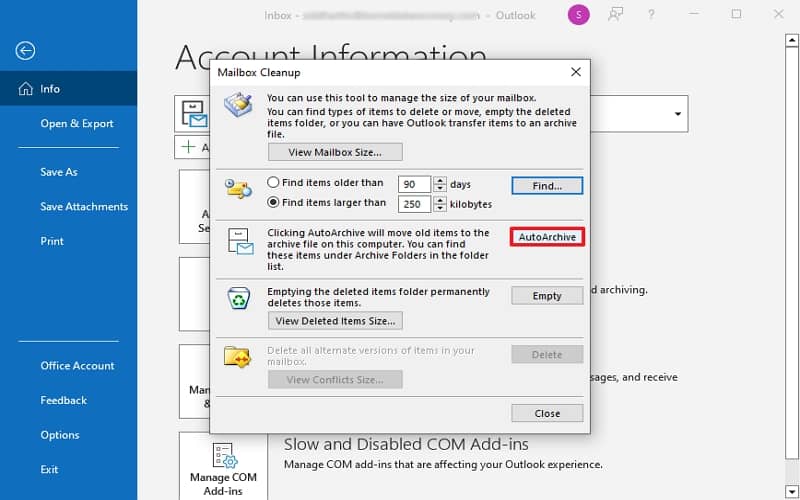Click the View Conflicts Size button
The width and height of the screenshot is (800, 500).
(335, 380)
